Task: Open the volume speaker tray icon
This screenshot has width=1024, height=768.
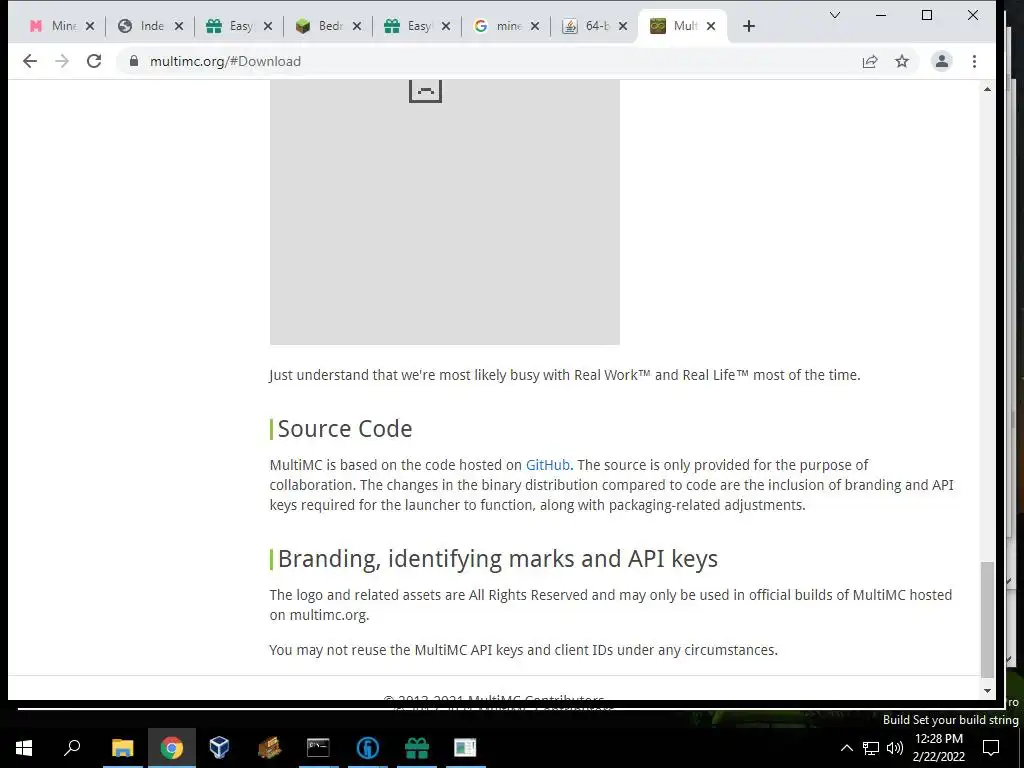Action: [x=895, y=748]
